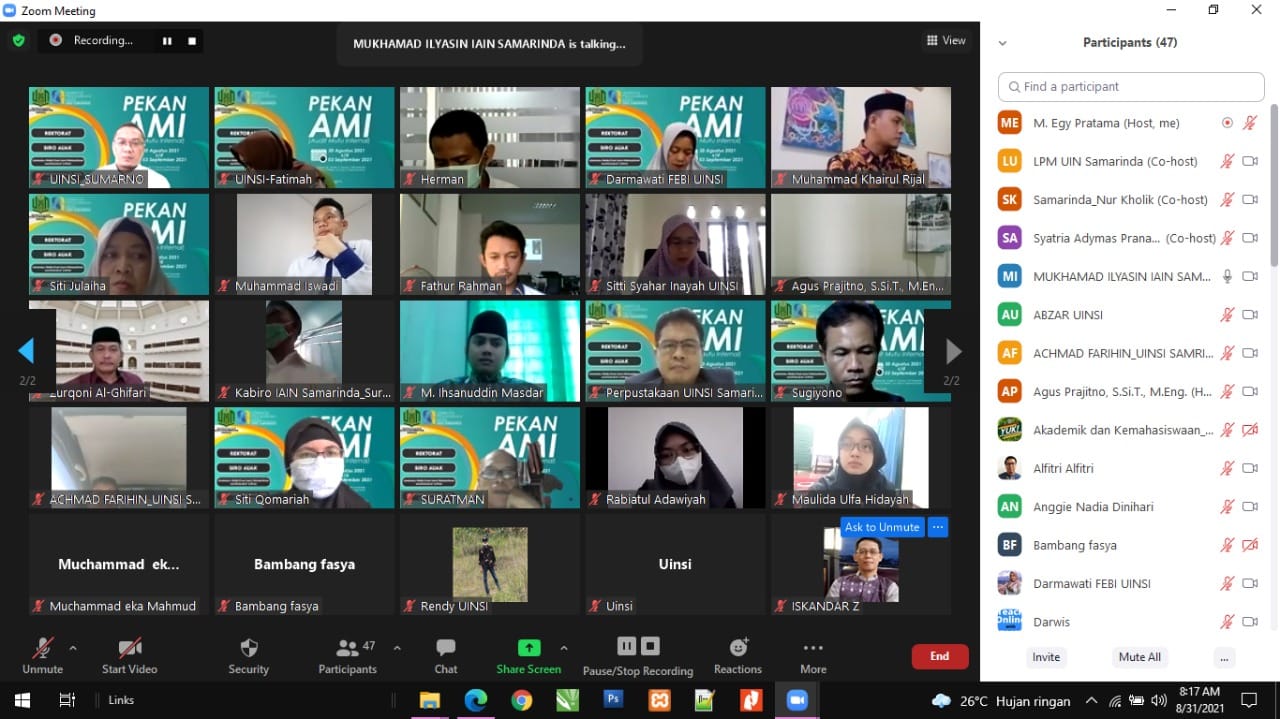Viewport: 1280px width, 719px height.
Task: Open Photoshop from the taskbar
Action: [x=614, y=700]
